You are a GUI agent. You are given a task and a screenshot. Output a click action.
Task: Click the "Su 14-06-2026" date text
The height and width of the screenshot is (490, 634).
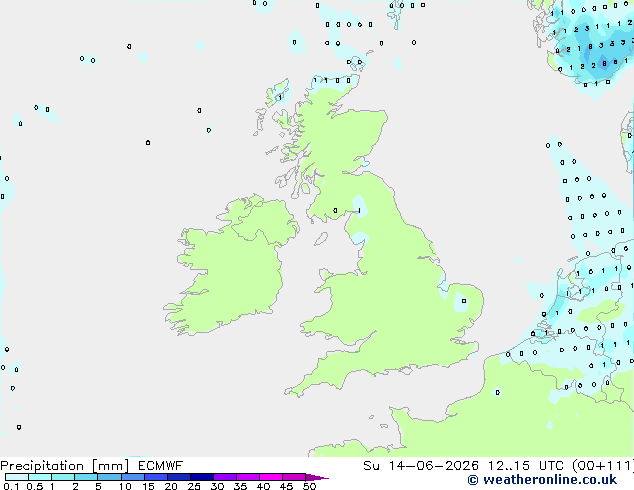421,466
